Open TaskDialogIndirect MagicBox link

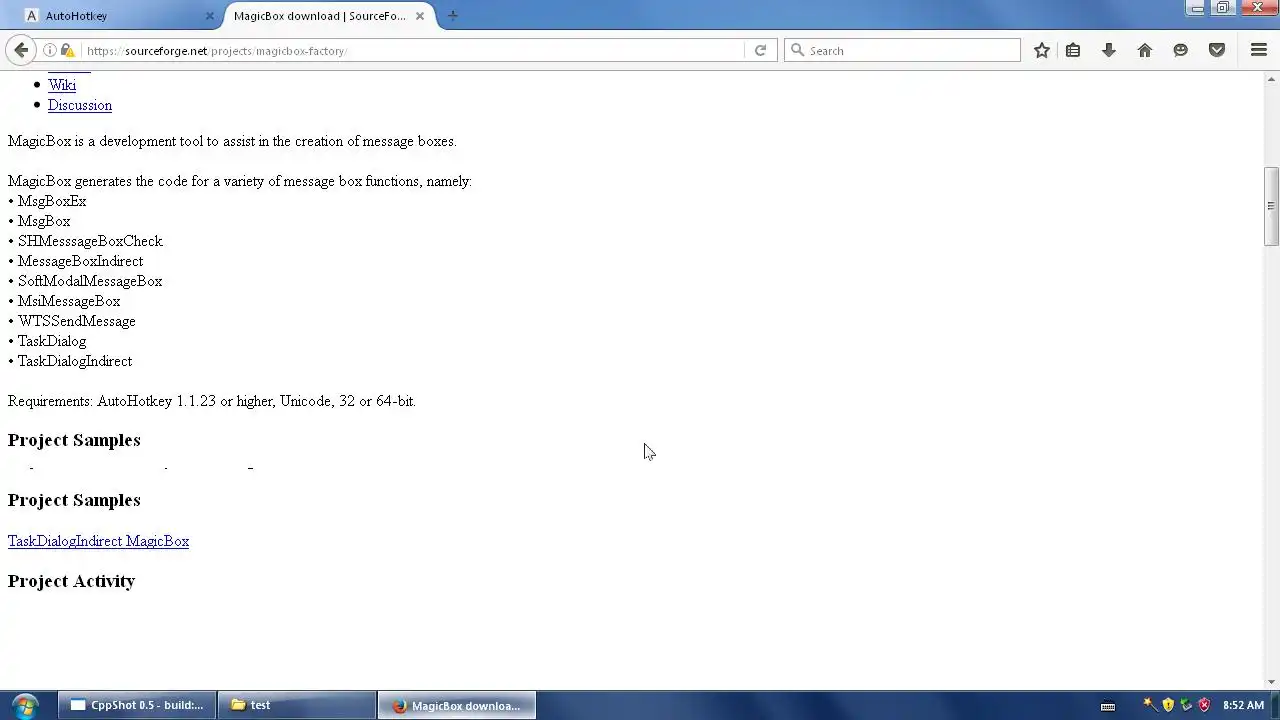98,541
